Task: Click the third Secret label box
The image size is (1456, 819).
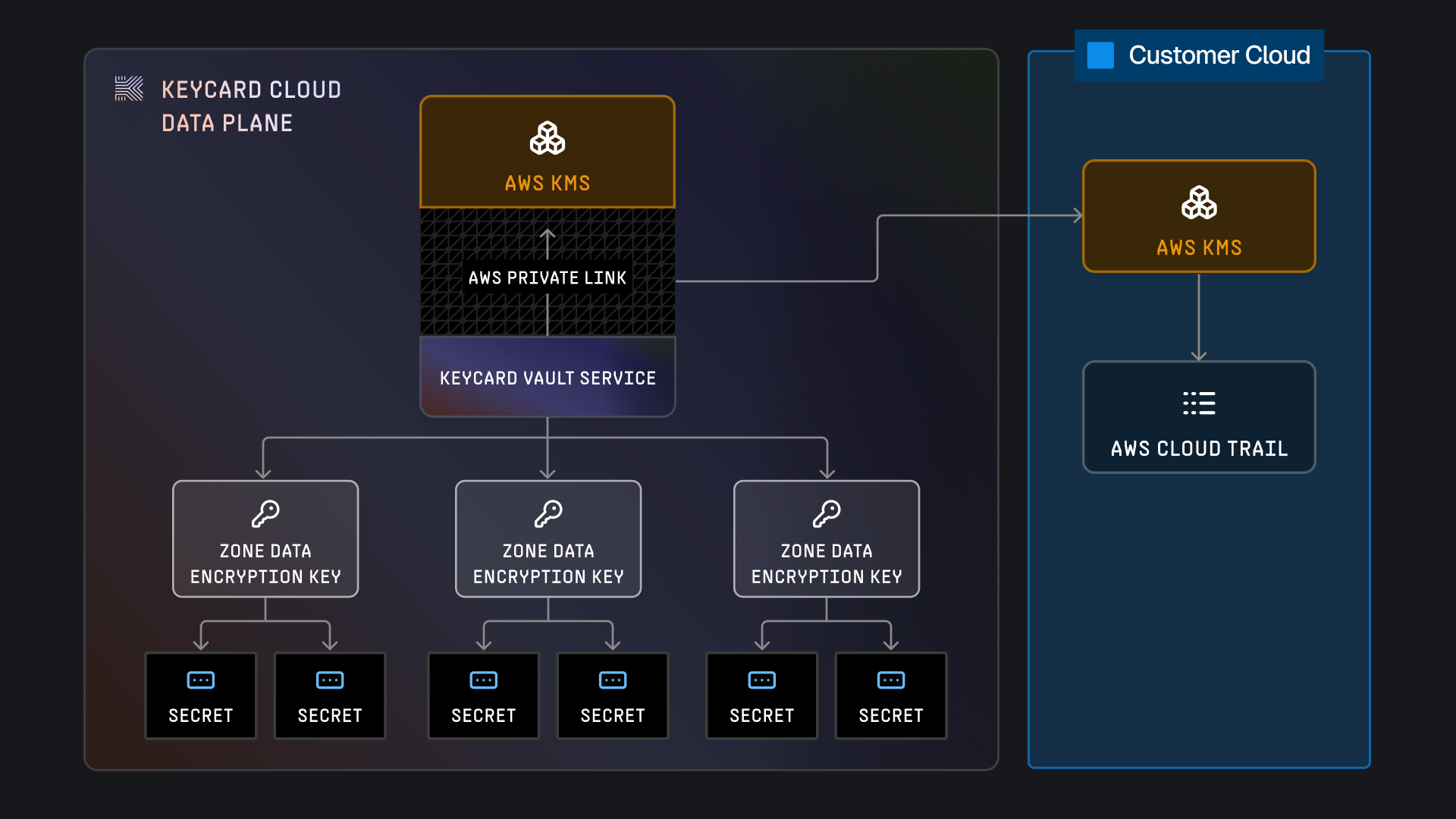Action: coord(483,695)
